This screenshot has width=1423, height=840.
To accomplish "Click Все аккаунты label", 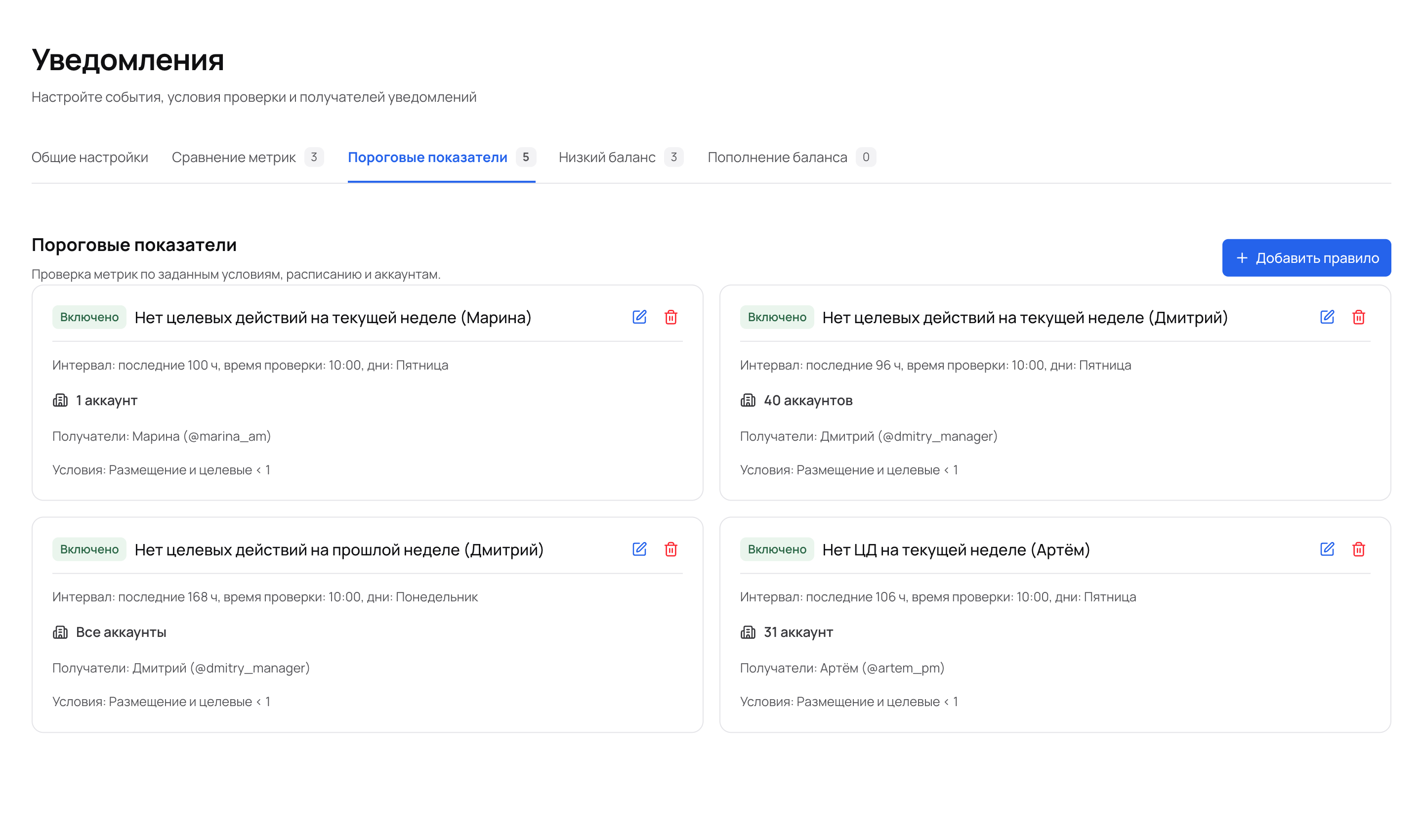I will click(x=121, y=632).
